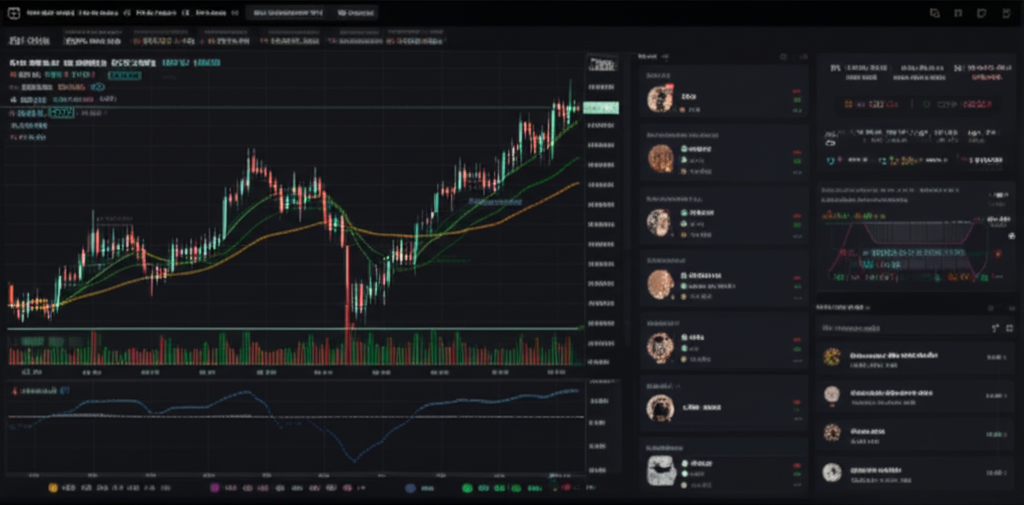Viewport: 1024px width, 505px height.
Task: Click the yellow coin icon in the bottom status bar
Action: pyautogui.click(x=54, y=487)
